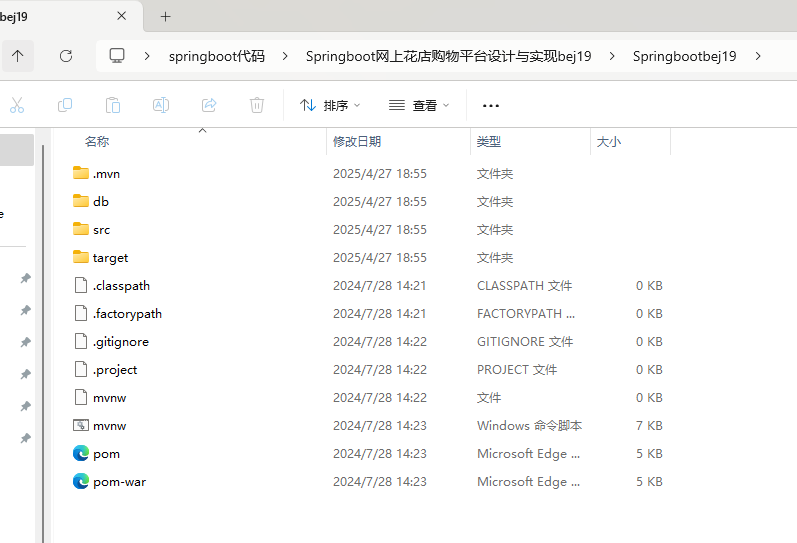797x543 pixels.
Task: Sort by 修改日期 column header
Action: tap(357, 141)
